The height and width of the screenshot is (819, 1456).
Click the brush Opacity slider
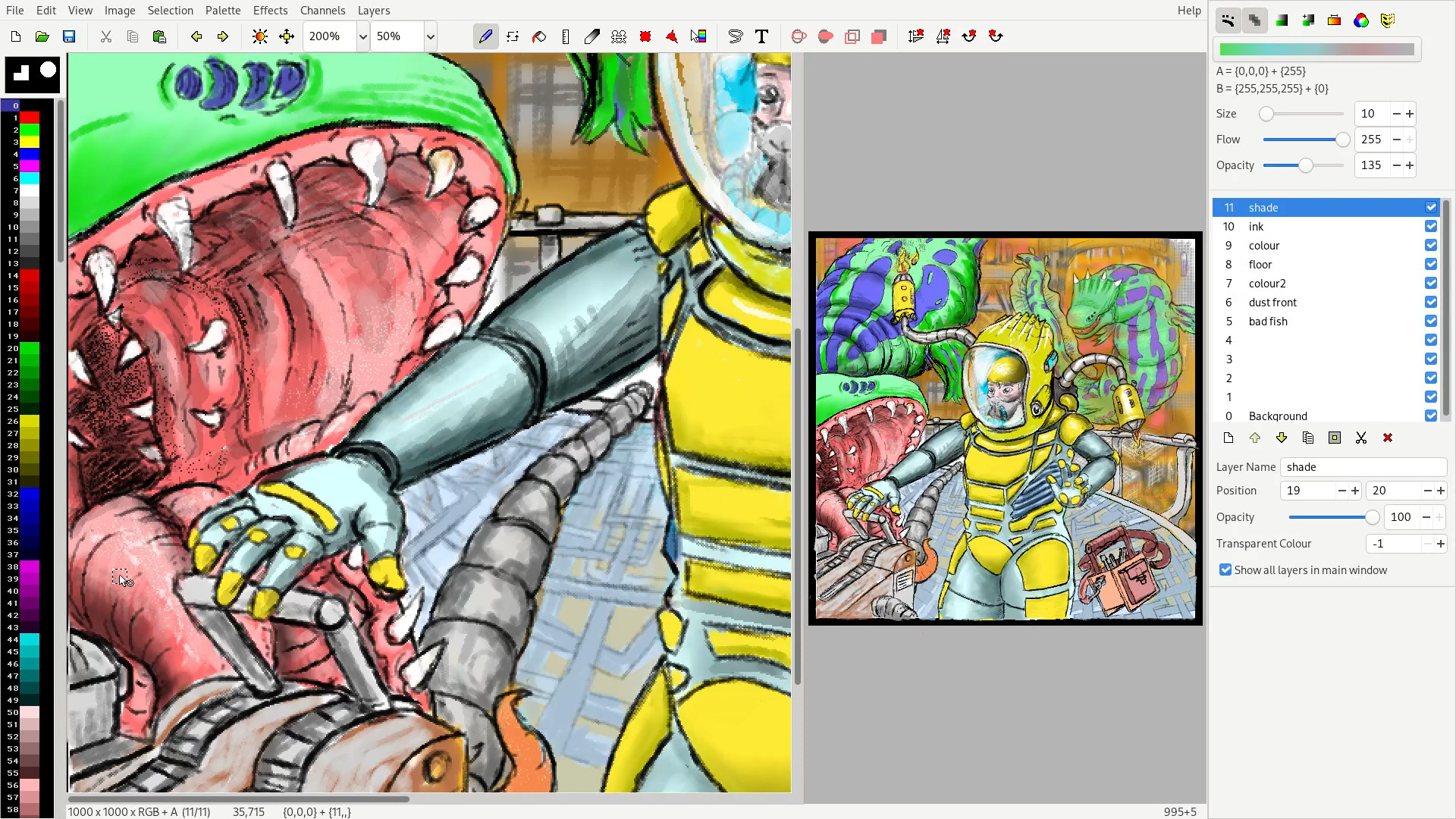click(x=1304, y=165)
